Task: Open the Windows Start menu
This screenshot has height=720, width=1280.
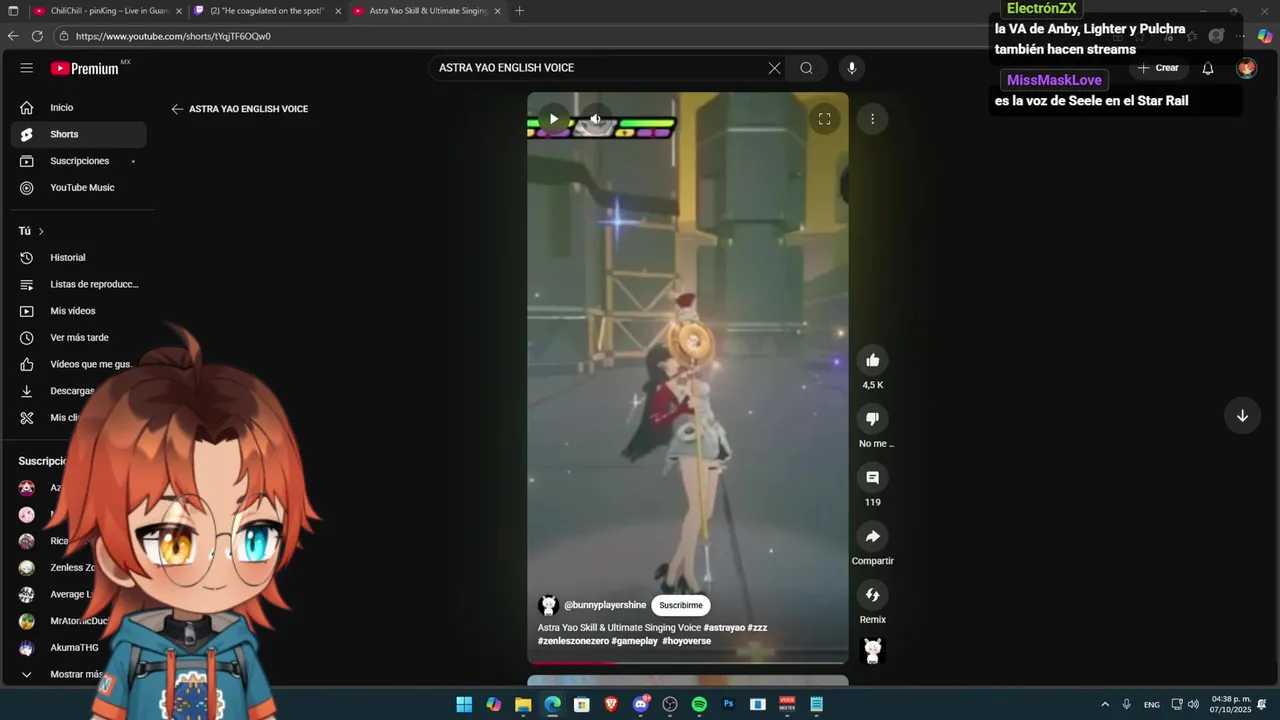Action: [464, 704]
